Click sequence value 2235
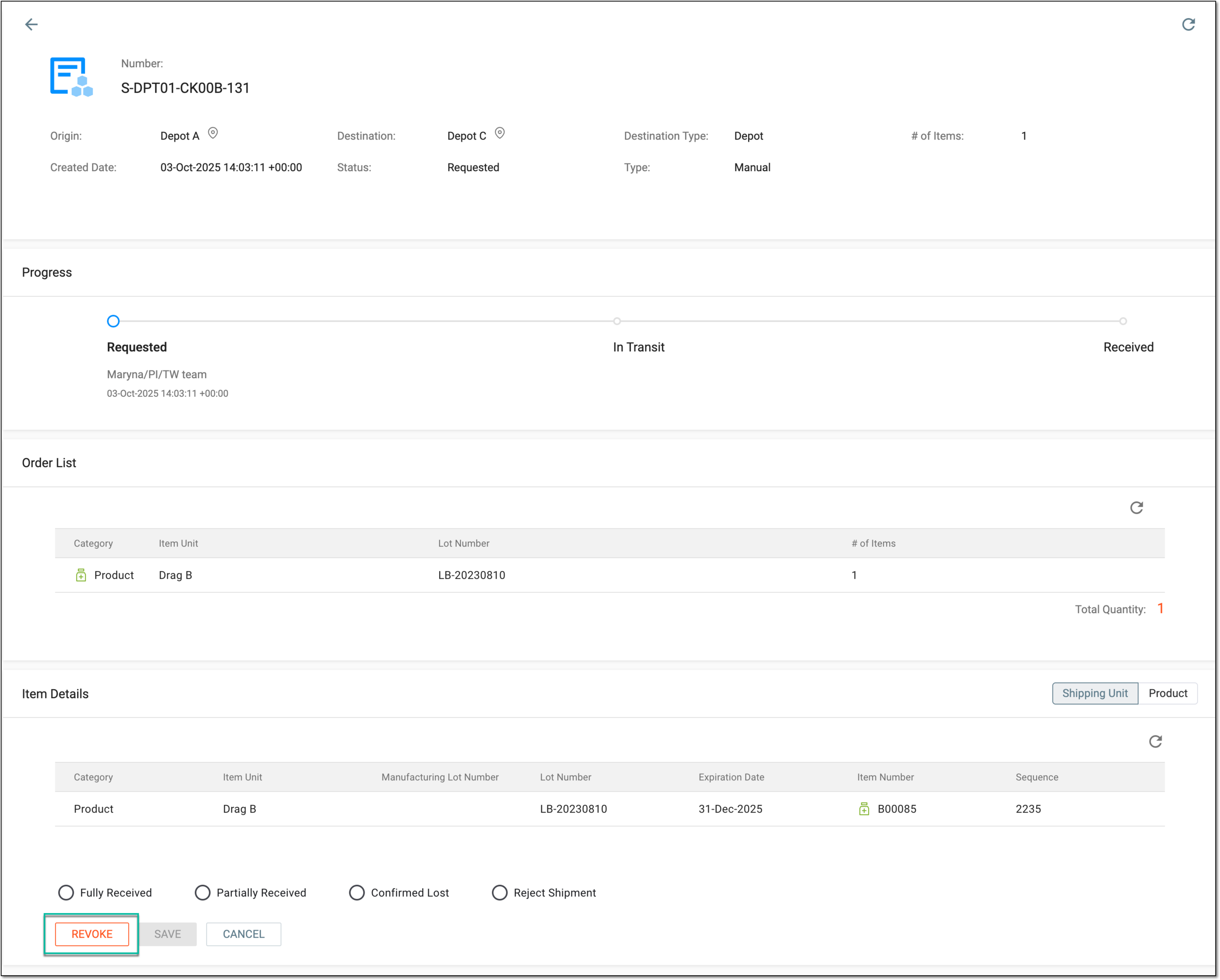The image size is (1220, 980). point(1028,809)
